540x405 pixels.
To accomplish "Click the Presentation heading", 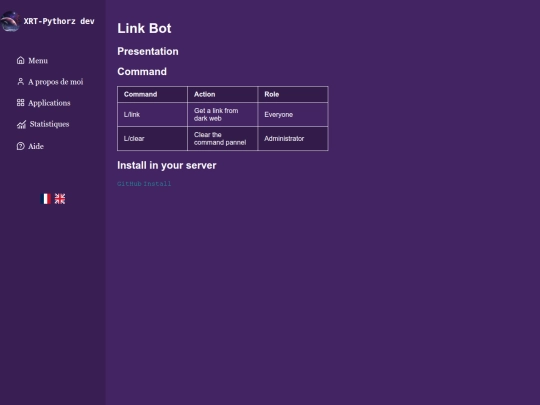I will [x=148, y=51].
